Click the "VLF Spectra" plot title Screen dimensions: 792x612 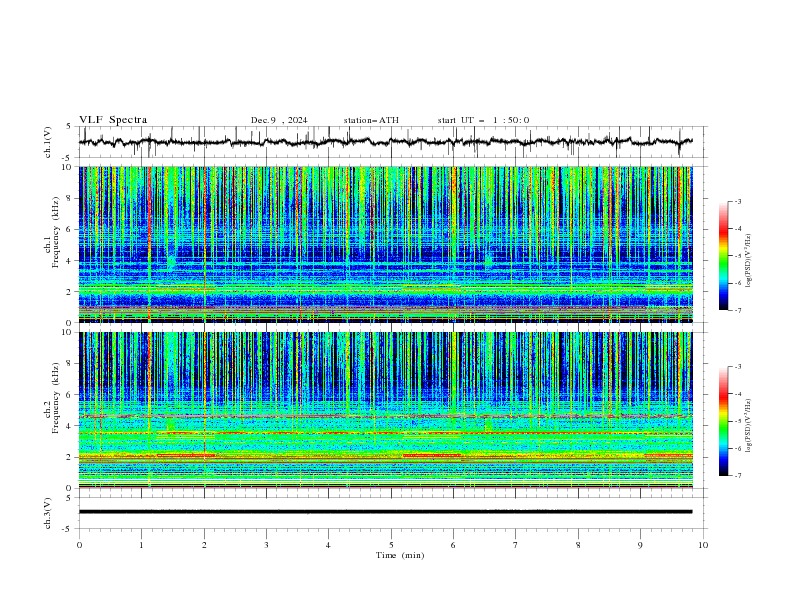click(x=113, y=120)
